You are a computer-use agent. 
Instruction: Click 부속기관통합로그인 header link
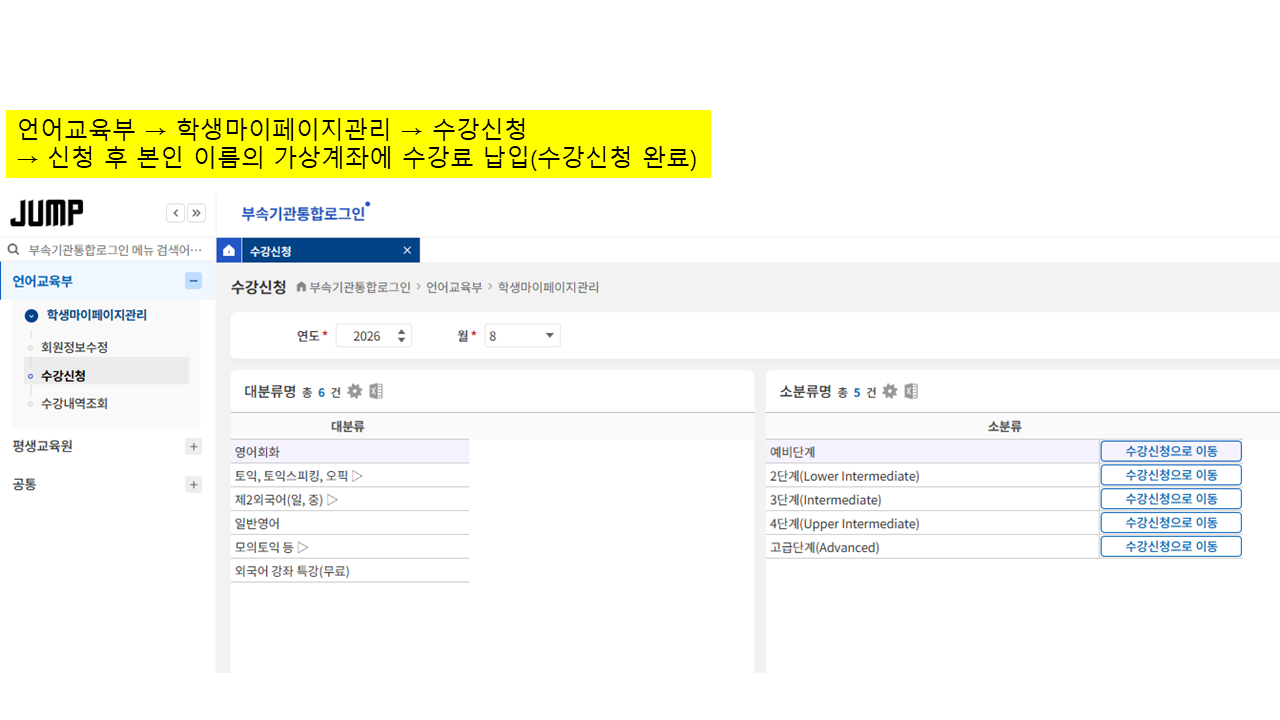pyautogui.click(x=303, y=213)
